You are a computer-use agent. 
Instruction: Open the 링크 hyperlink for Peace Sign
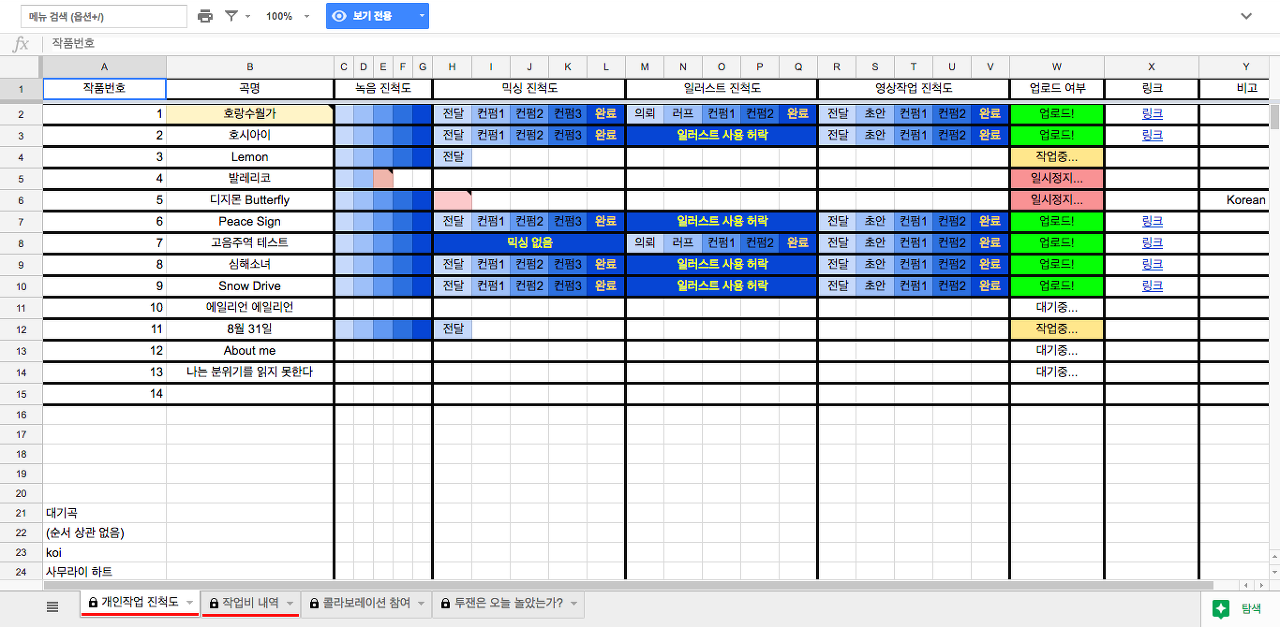(1151, 221)
